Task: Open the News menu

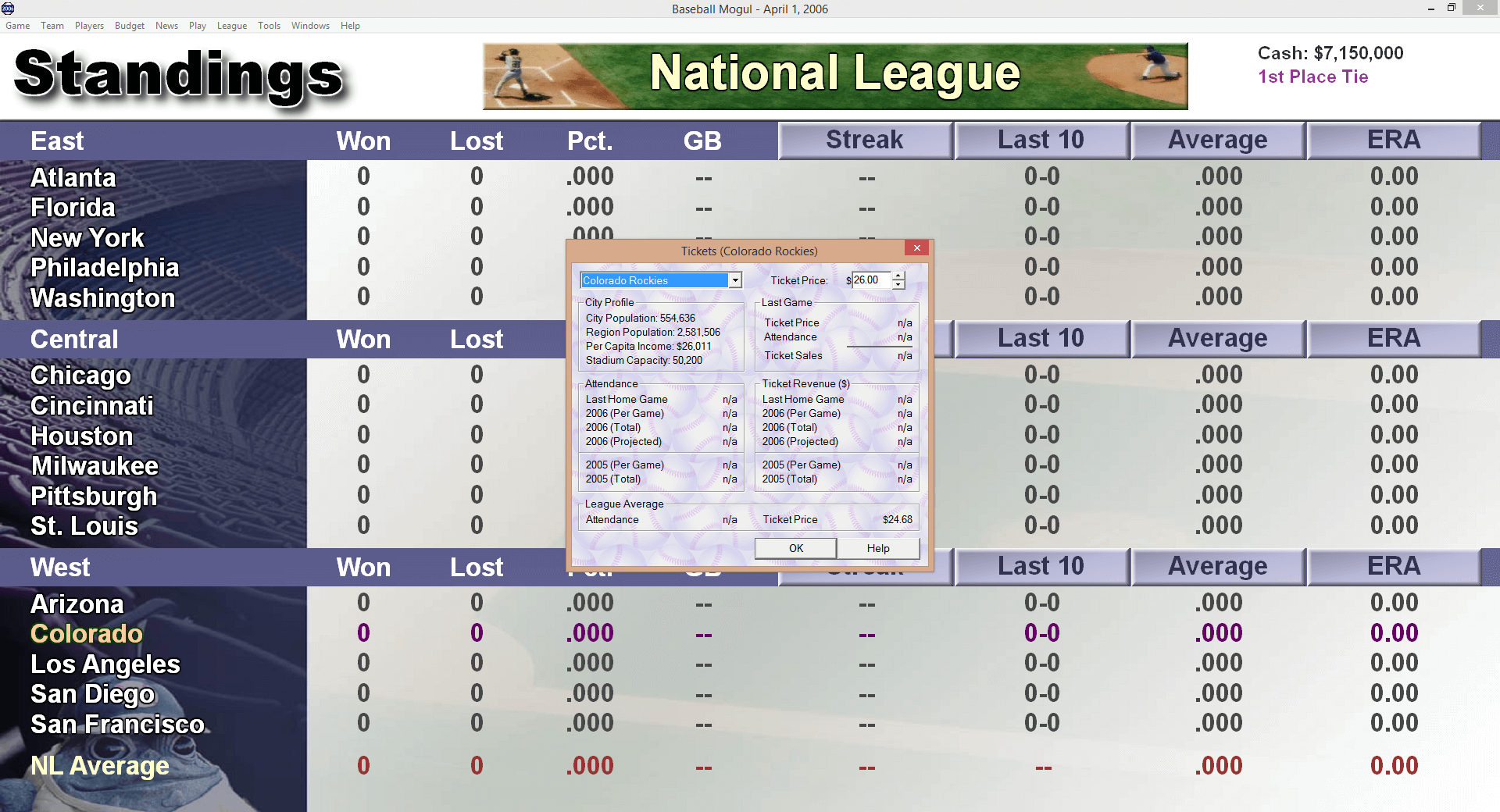Action: tap(166, 26)
